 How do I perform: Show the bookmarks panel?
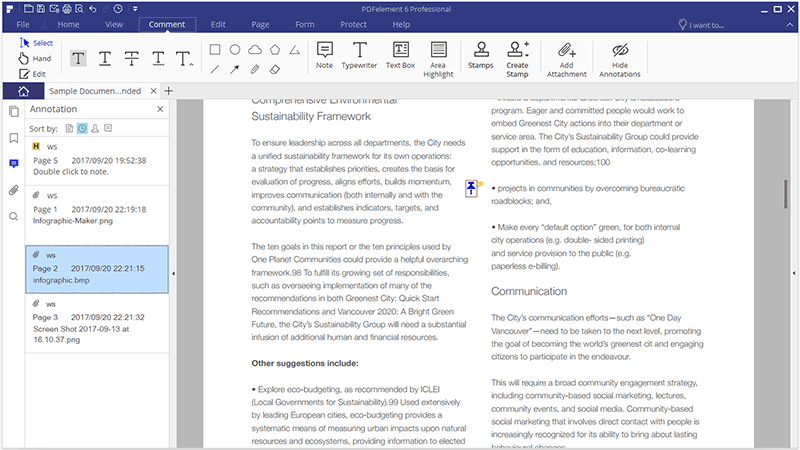tap(14, 138)
